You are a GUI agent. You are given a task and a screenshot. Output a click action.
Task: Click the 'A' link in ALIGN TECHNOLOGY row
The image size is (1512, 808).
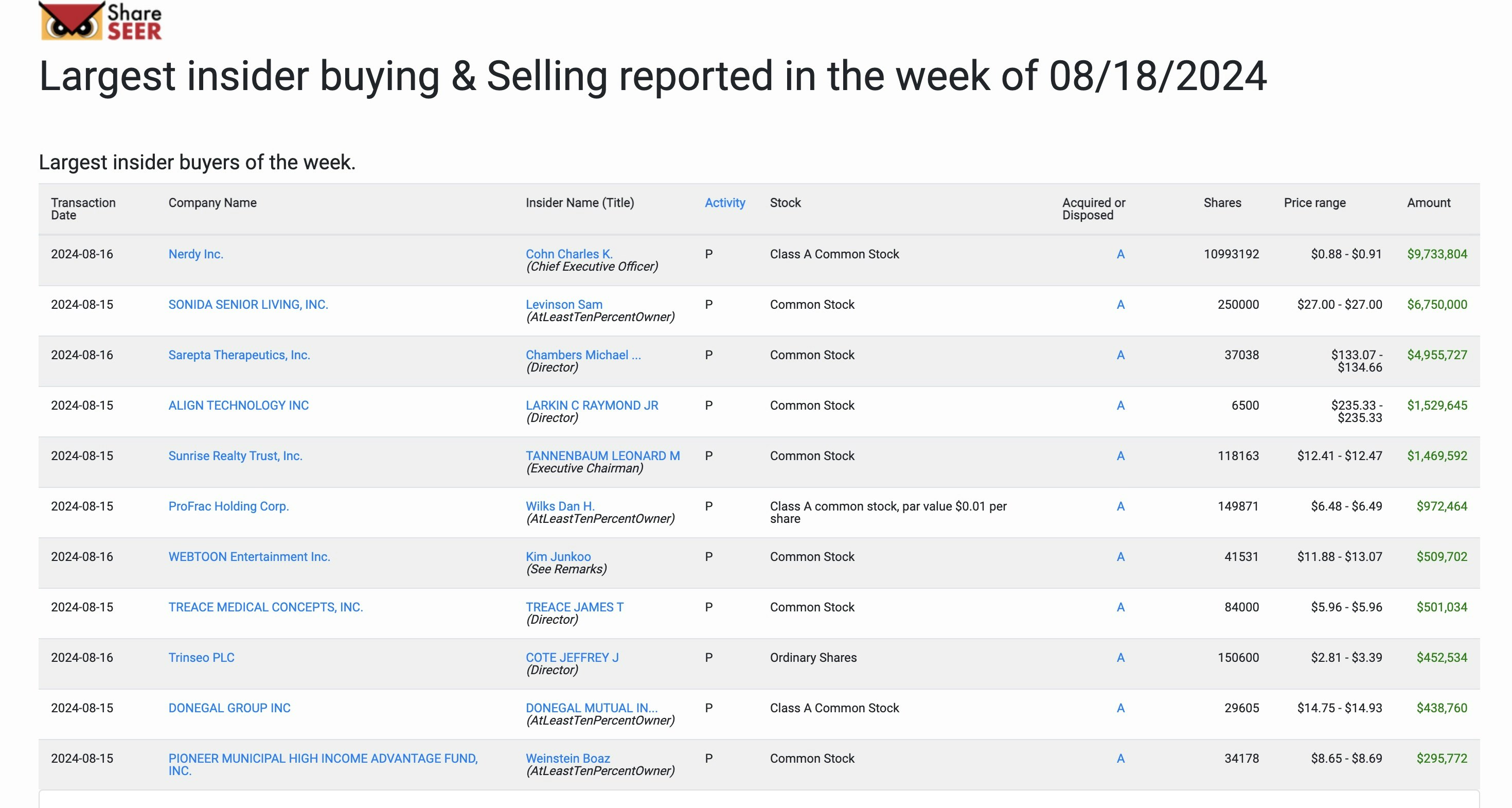pos(1120,405)
